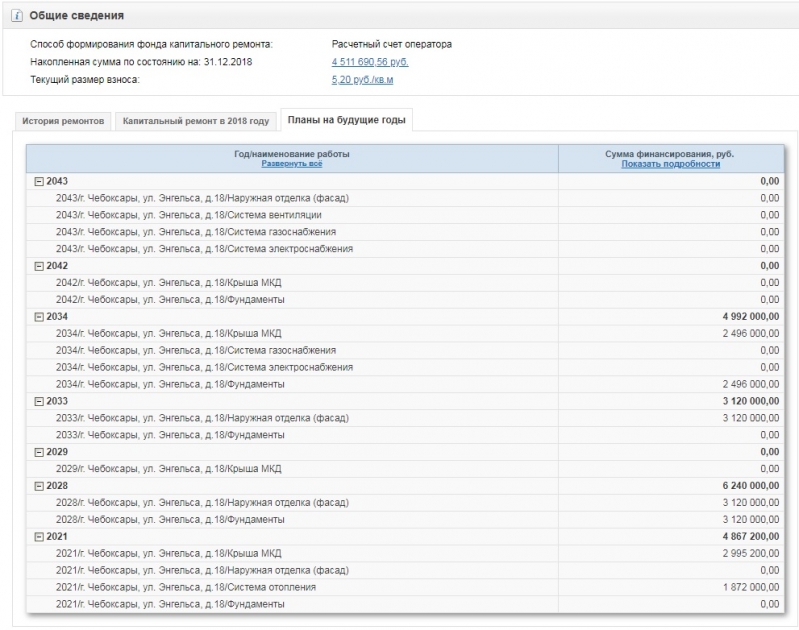Click the Показать подробности link
Viewport: 799px width, 630px height.
coord(670,164)
